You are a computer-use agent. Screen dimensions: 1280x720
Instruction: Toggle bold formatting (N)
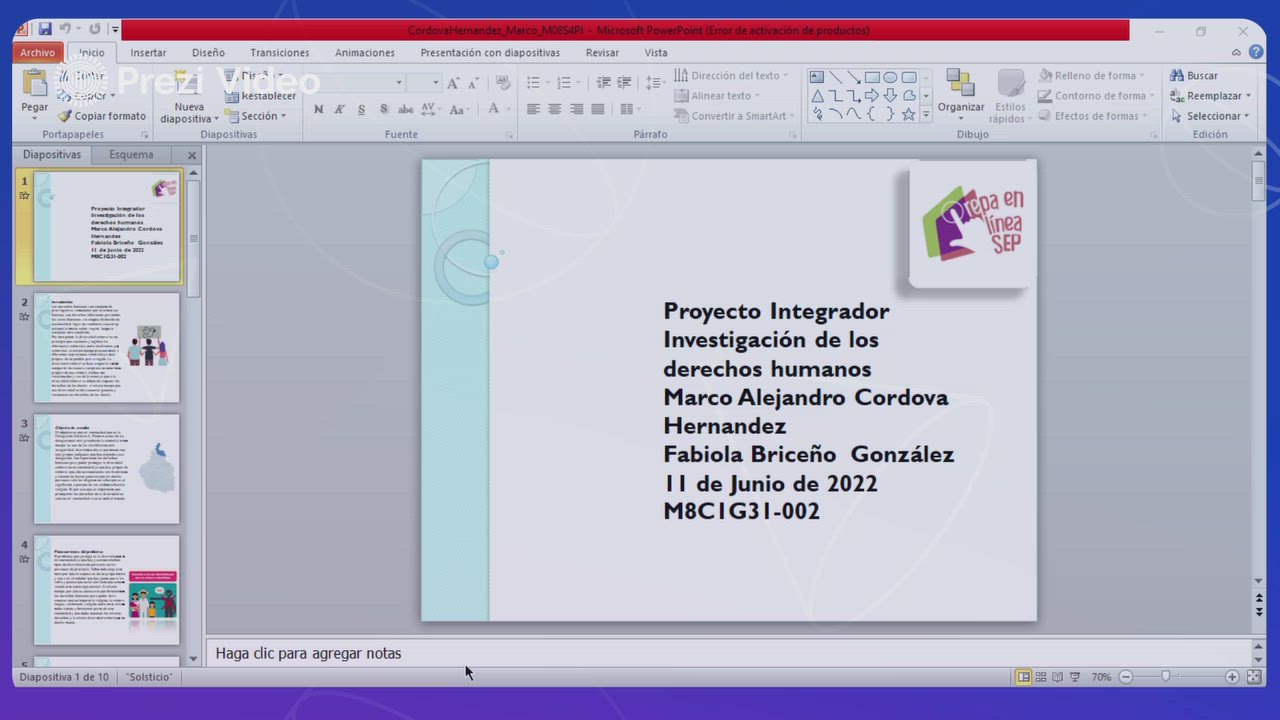(x=318, y=109)
